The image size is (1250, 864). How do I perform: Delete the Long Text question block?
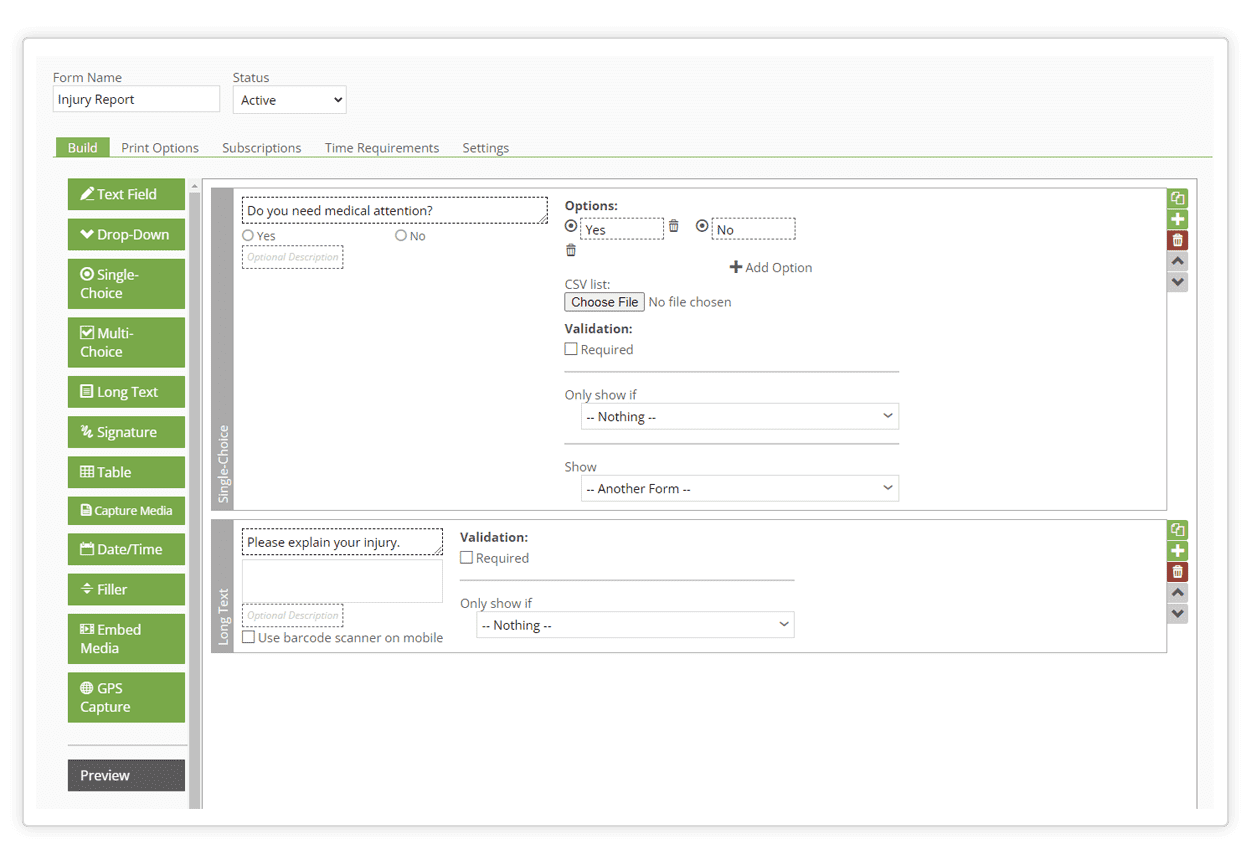click(1177, 572)
